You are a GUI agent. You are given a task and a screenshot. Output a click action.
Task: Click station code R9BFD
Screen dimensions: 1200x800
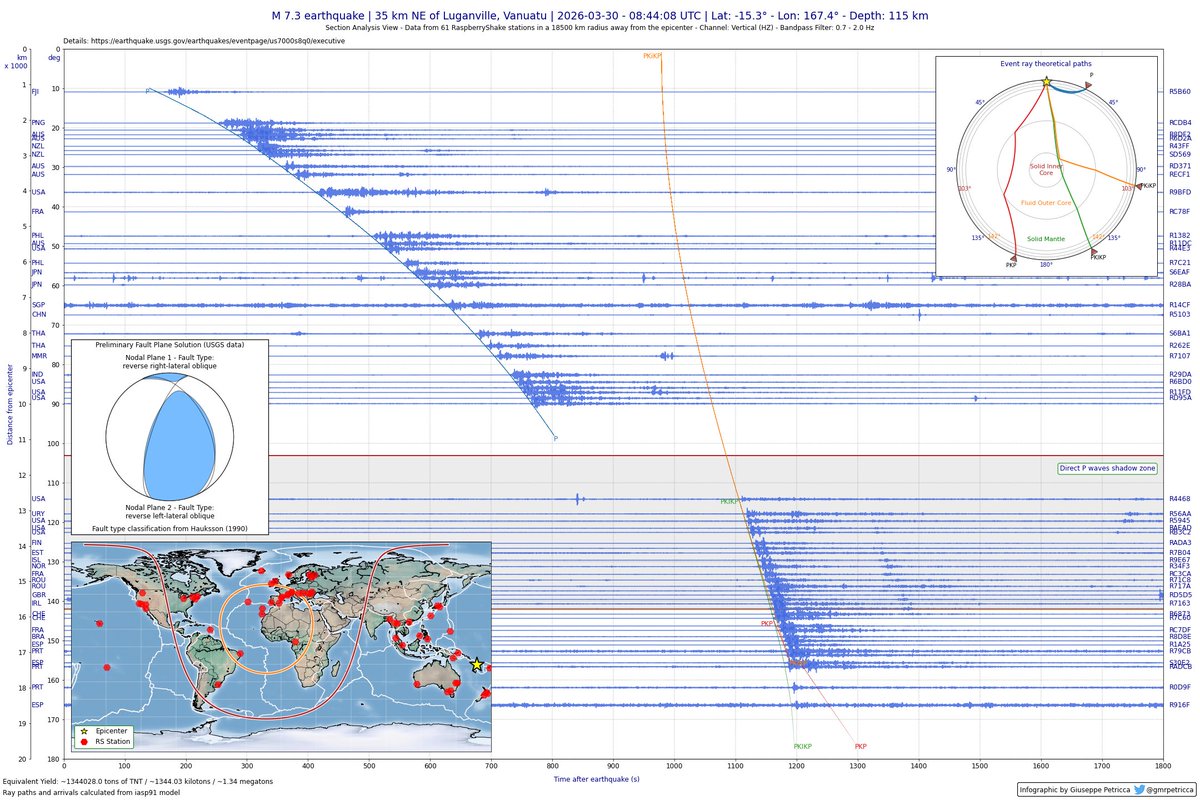click(1180, 192)
